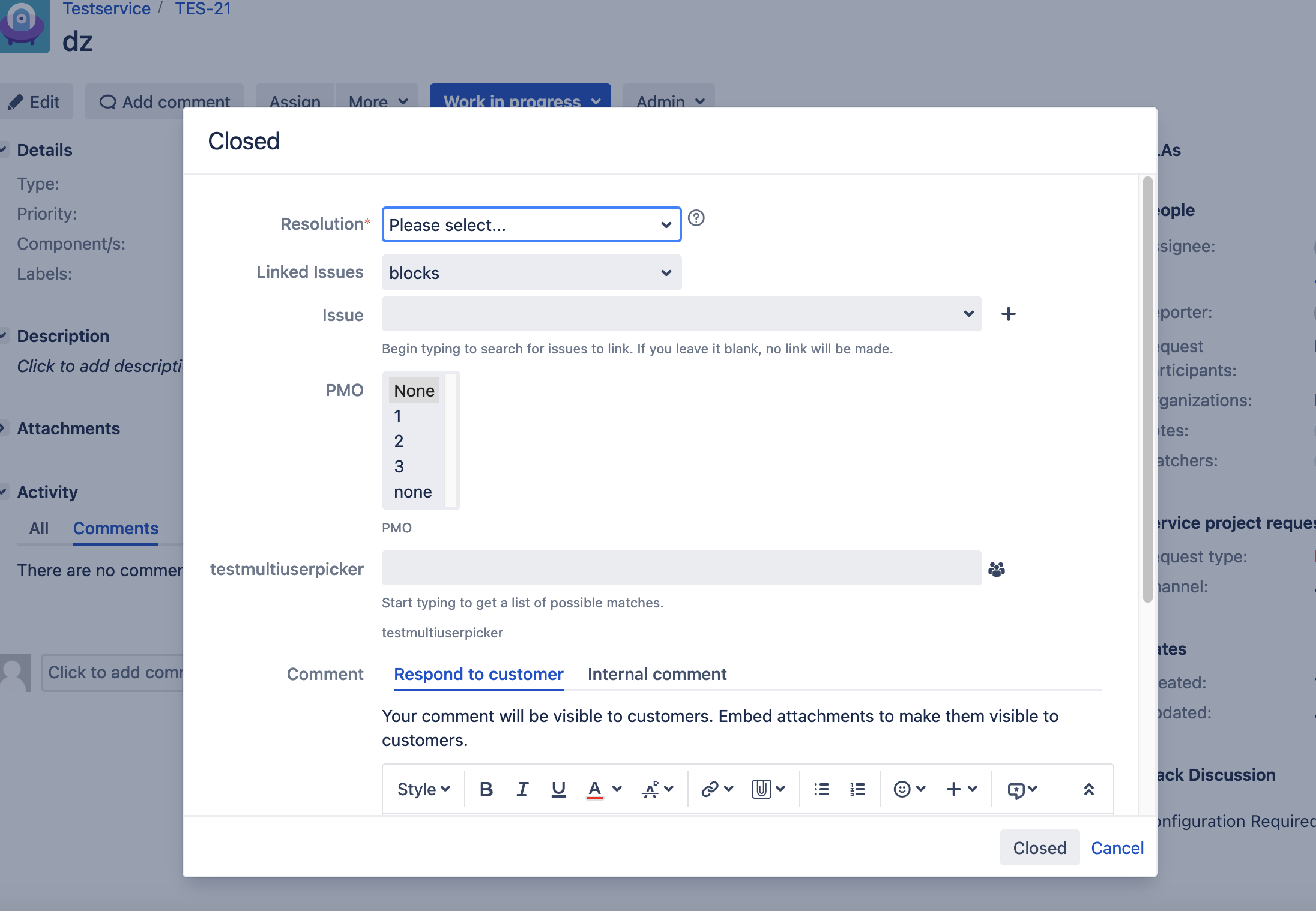Open the user picker group icon
The height and width of the screenshot is (911, 1316).
coord(997,569)
